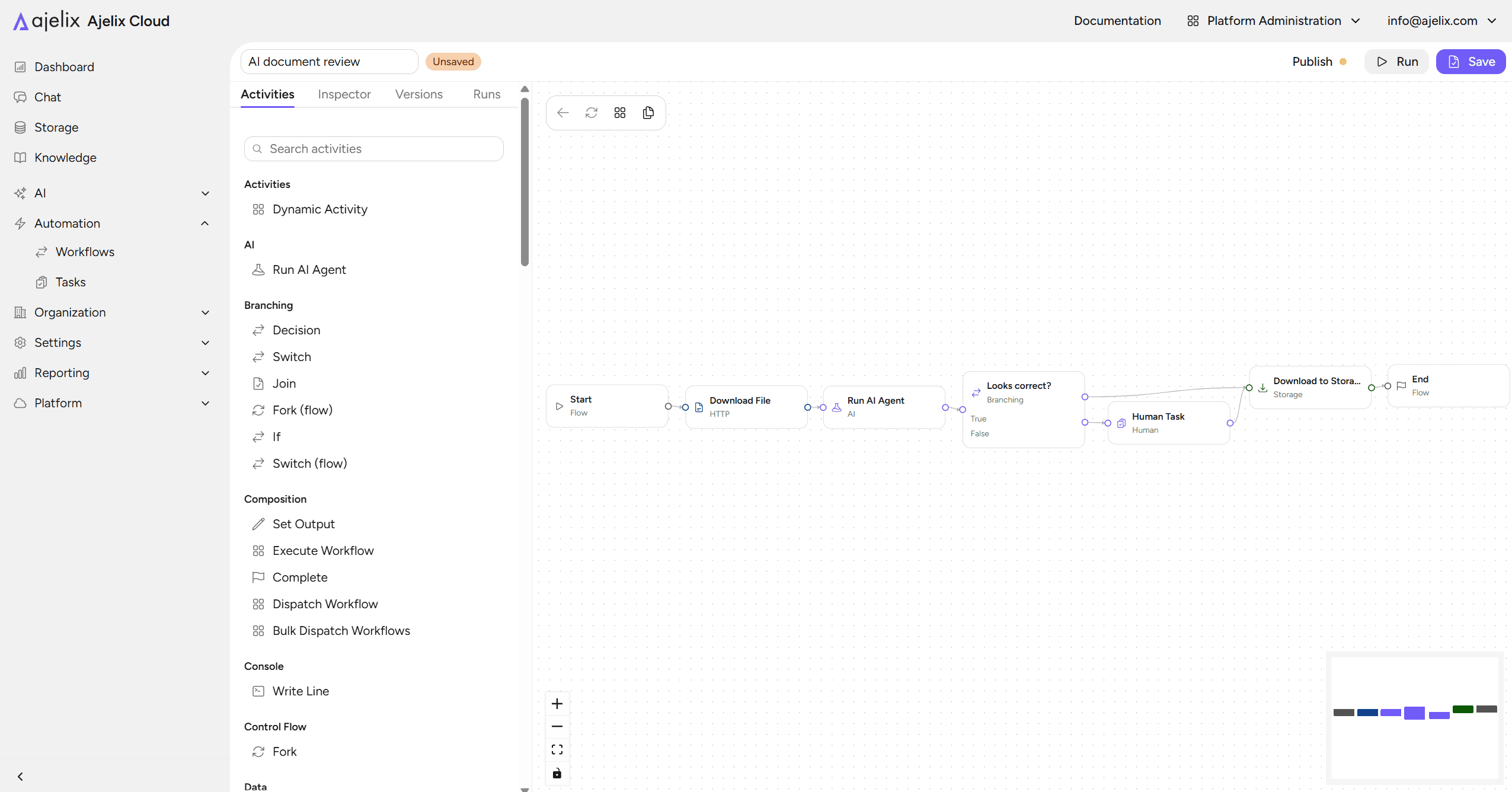Collapse the left sidebar
1512x792 pixels.
[x=20, y=777]
